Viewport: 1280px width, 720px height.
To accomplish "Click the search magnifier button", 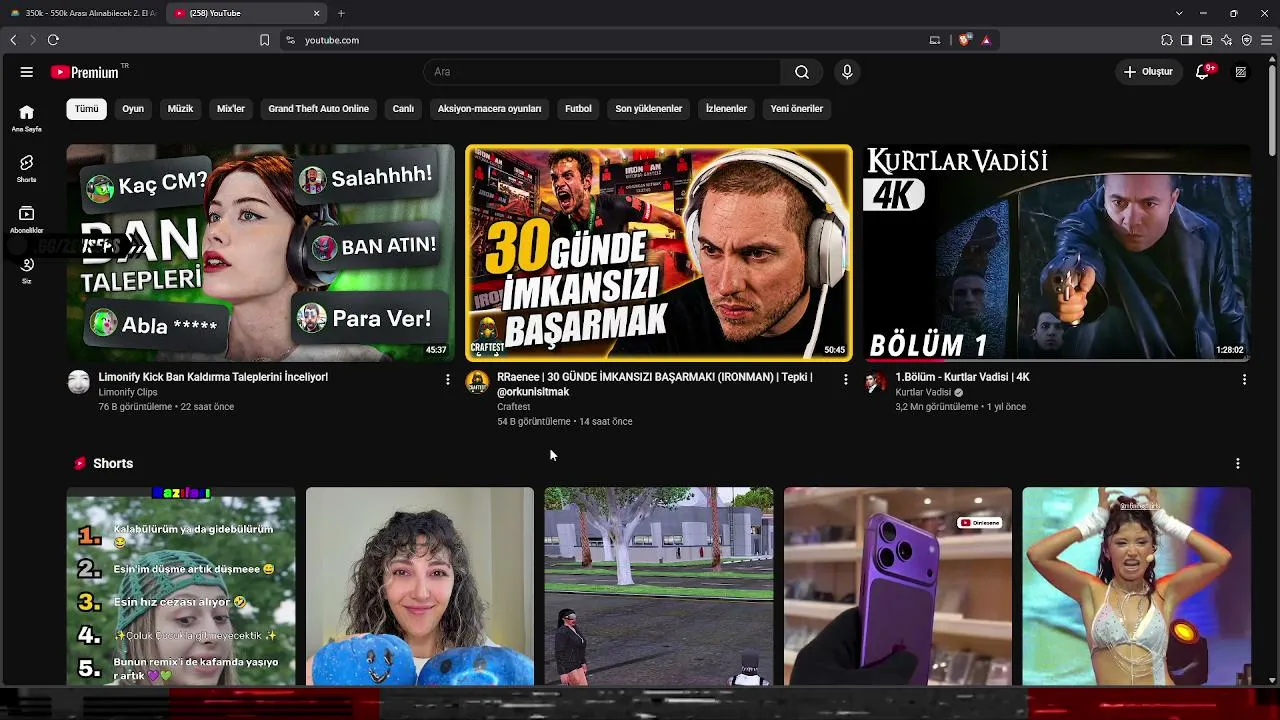I will click(x=802, y=72).
